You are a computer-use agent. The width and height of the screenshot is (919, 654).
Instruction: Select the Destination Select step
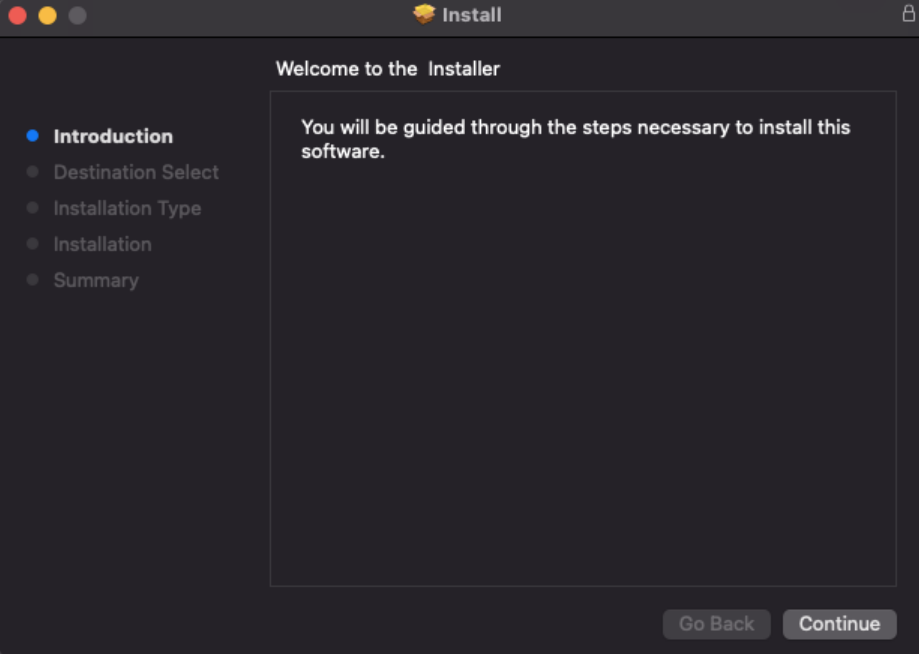pos(136,172)
